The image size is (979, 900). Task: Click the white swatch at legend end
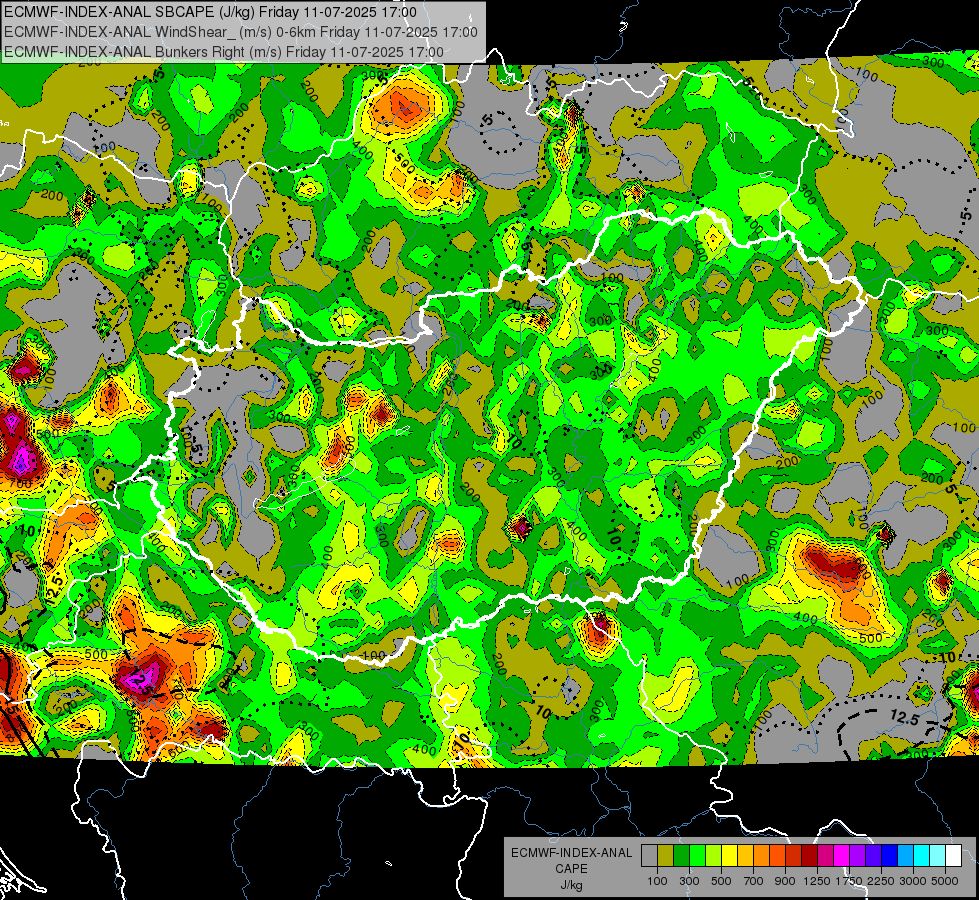click(953, 855)
